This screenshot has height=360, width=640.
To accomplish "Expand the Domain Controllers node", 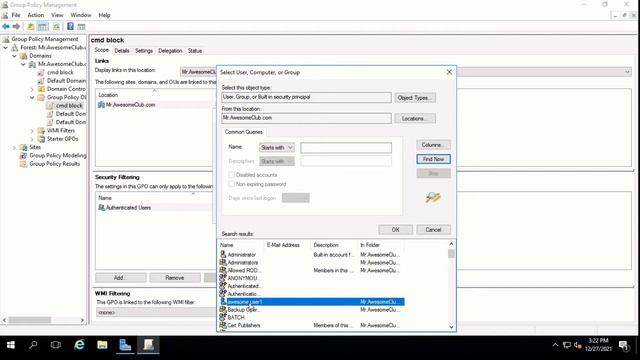I will [x=32, y=89].
